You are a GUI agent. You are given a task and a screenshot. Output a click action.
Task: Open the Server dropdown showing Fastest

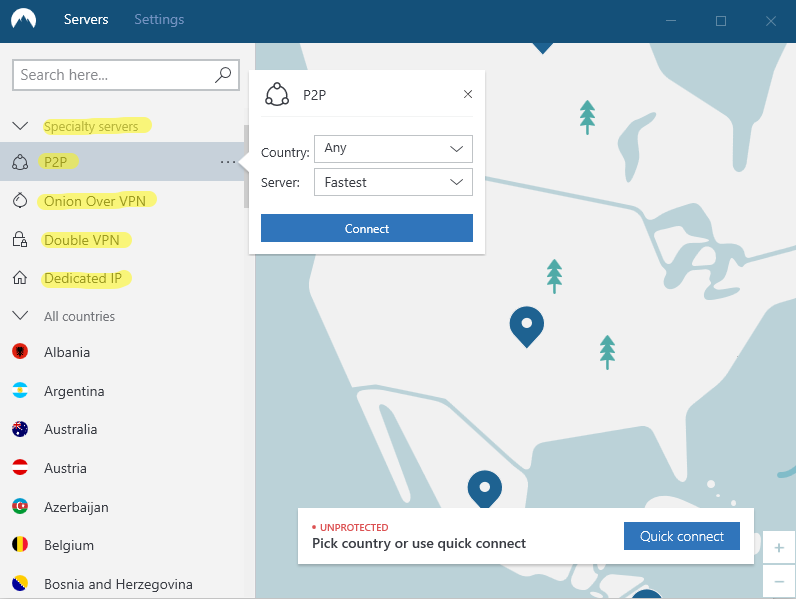[x=393, y=182]
